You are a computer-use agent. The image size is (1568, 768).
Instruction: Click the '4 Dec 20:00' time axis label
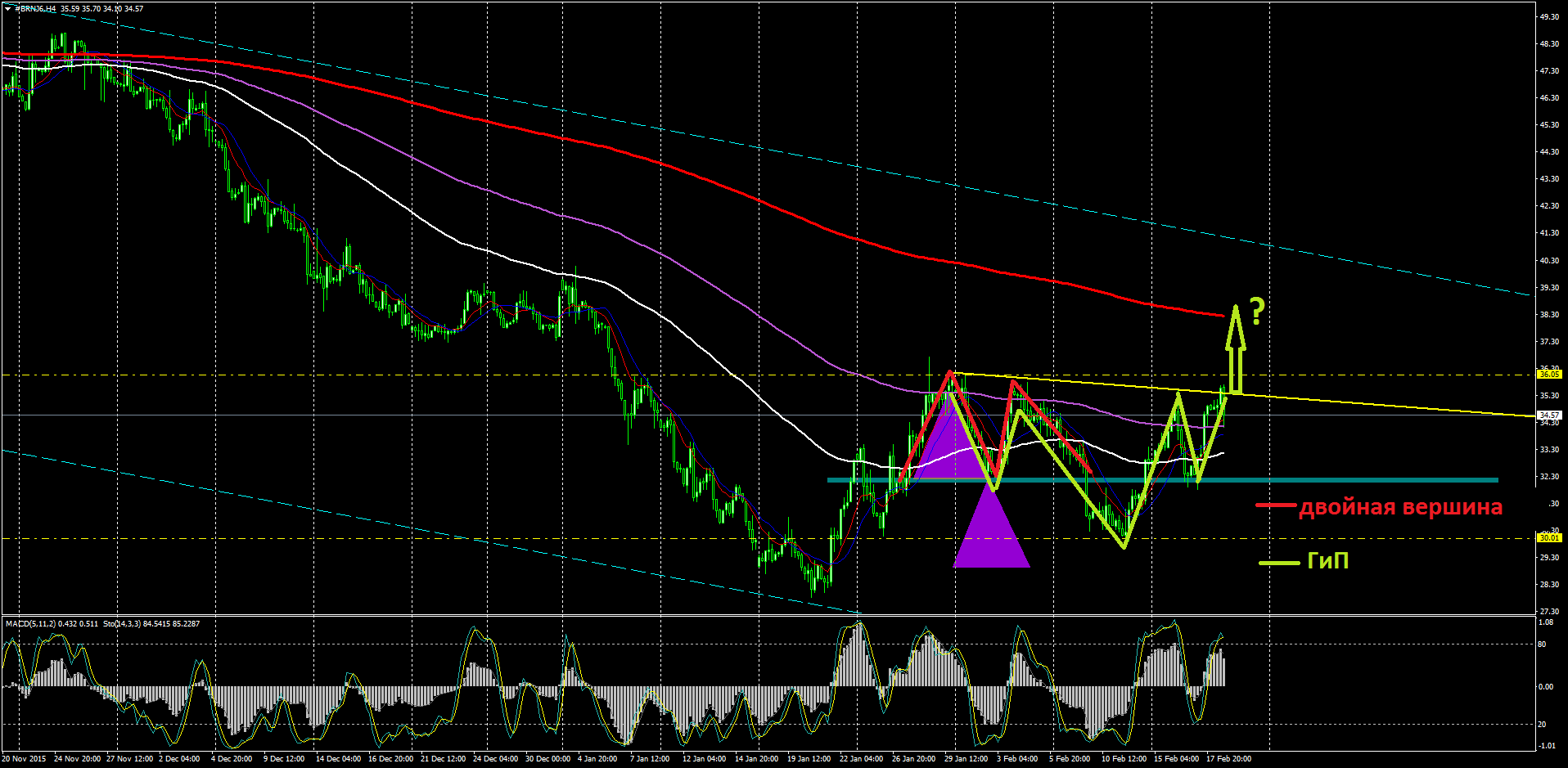click(232, 759)
